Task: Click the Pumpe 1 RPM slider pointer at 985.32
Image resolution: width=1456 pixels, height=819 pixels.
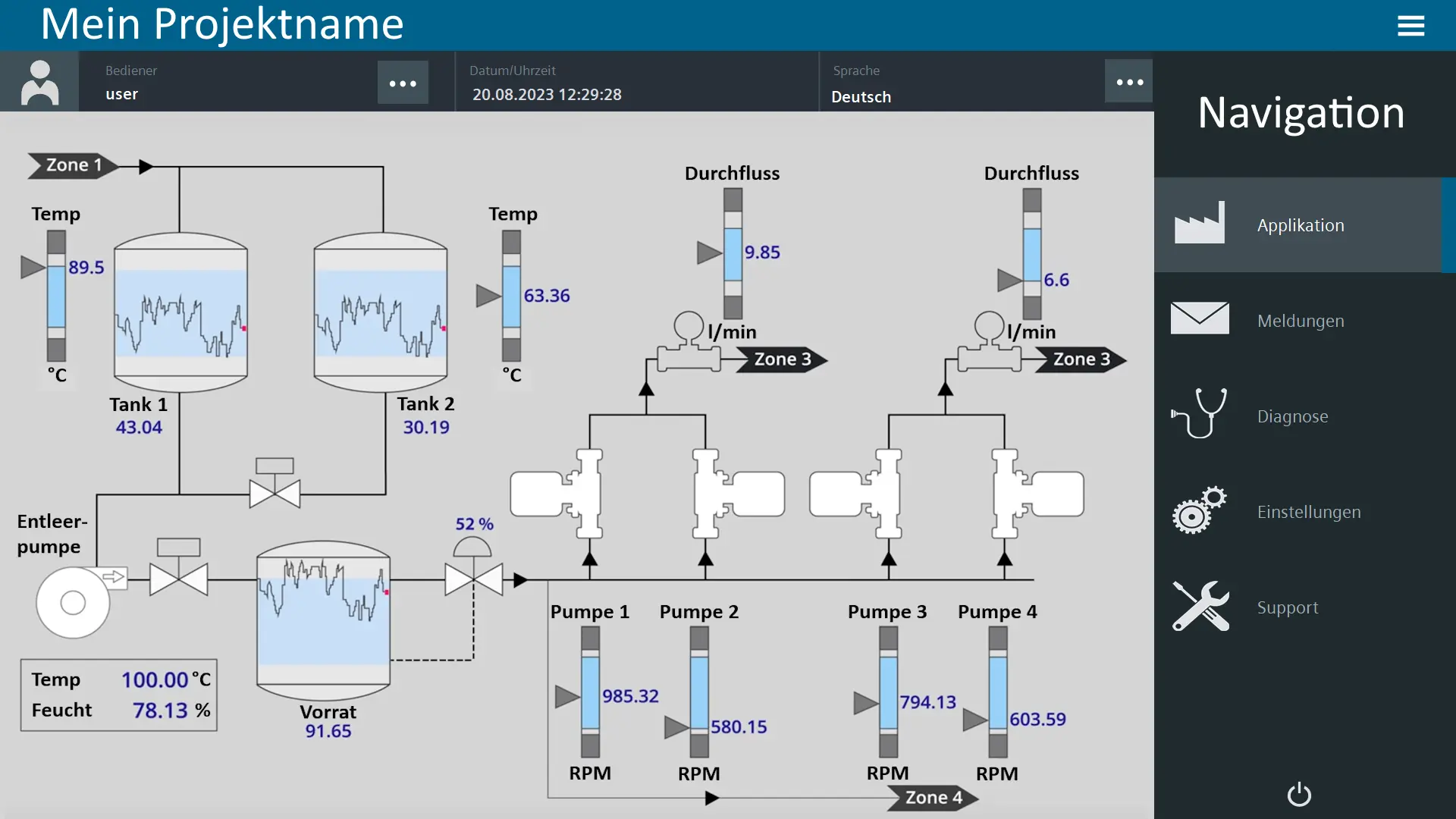Action: click(x=567, y=696)
